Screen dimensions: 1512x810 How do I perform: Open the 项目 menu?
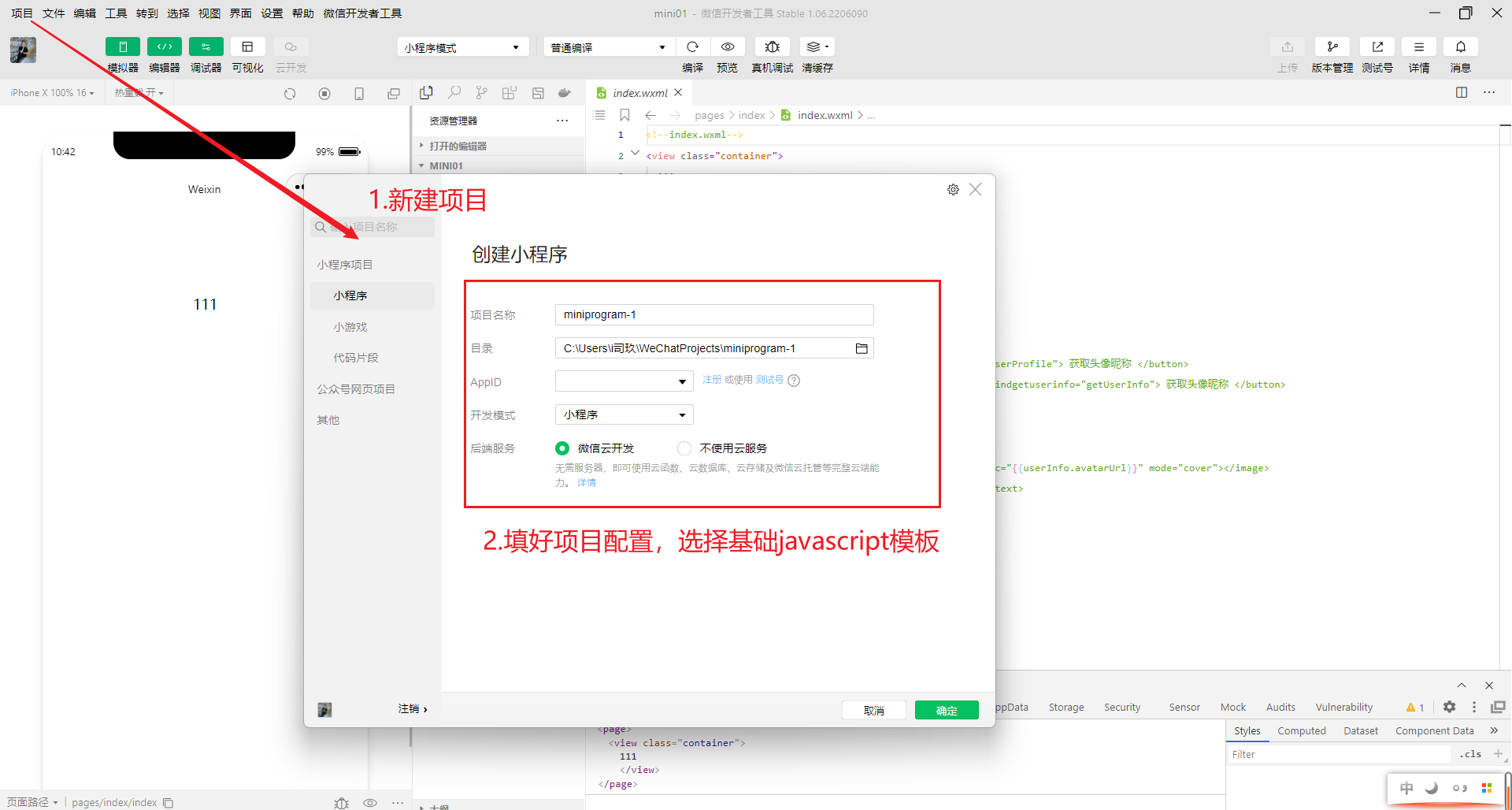tap(22, 13)
